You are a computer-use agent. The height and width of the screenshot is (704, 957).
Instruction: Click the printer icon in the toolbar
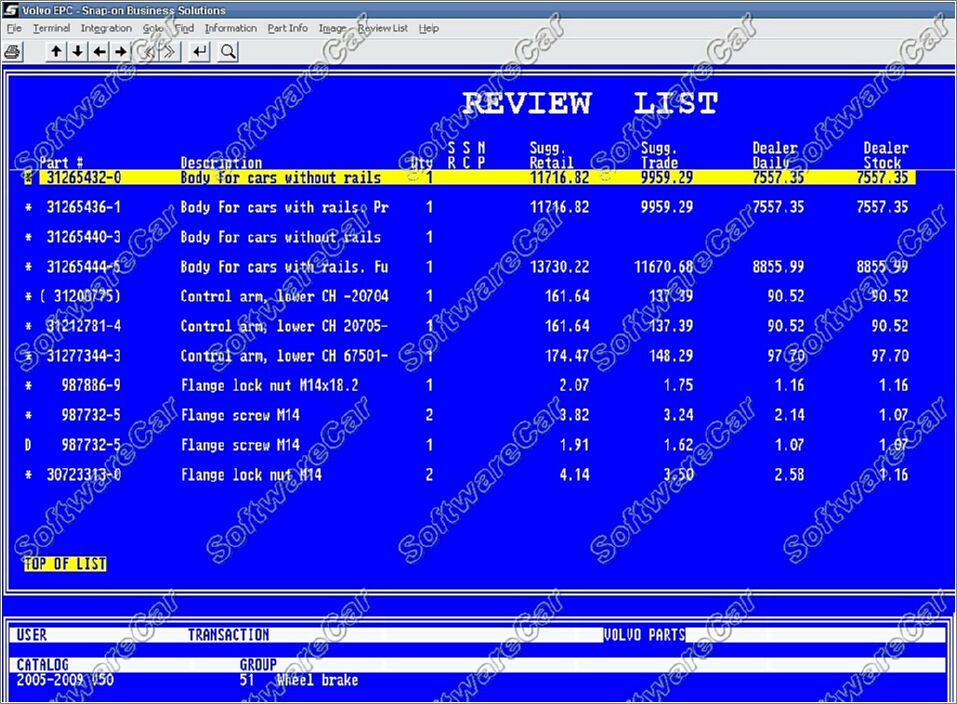(12, 51)
